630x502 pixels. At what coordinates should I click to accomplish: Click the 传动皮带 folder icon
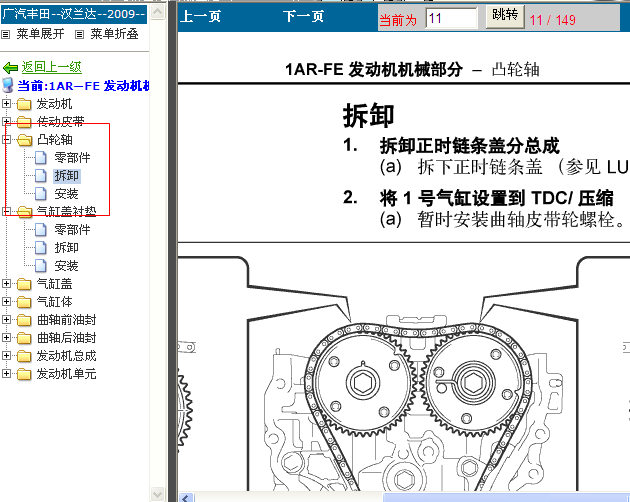point(24,121)
